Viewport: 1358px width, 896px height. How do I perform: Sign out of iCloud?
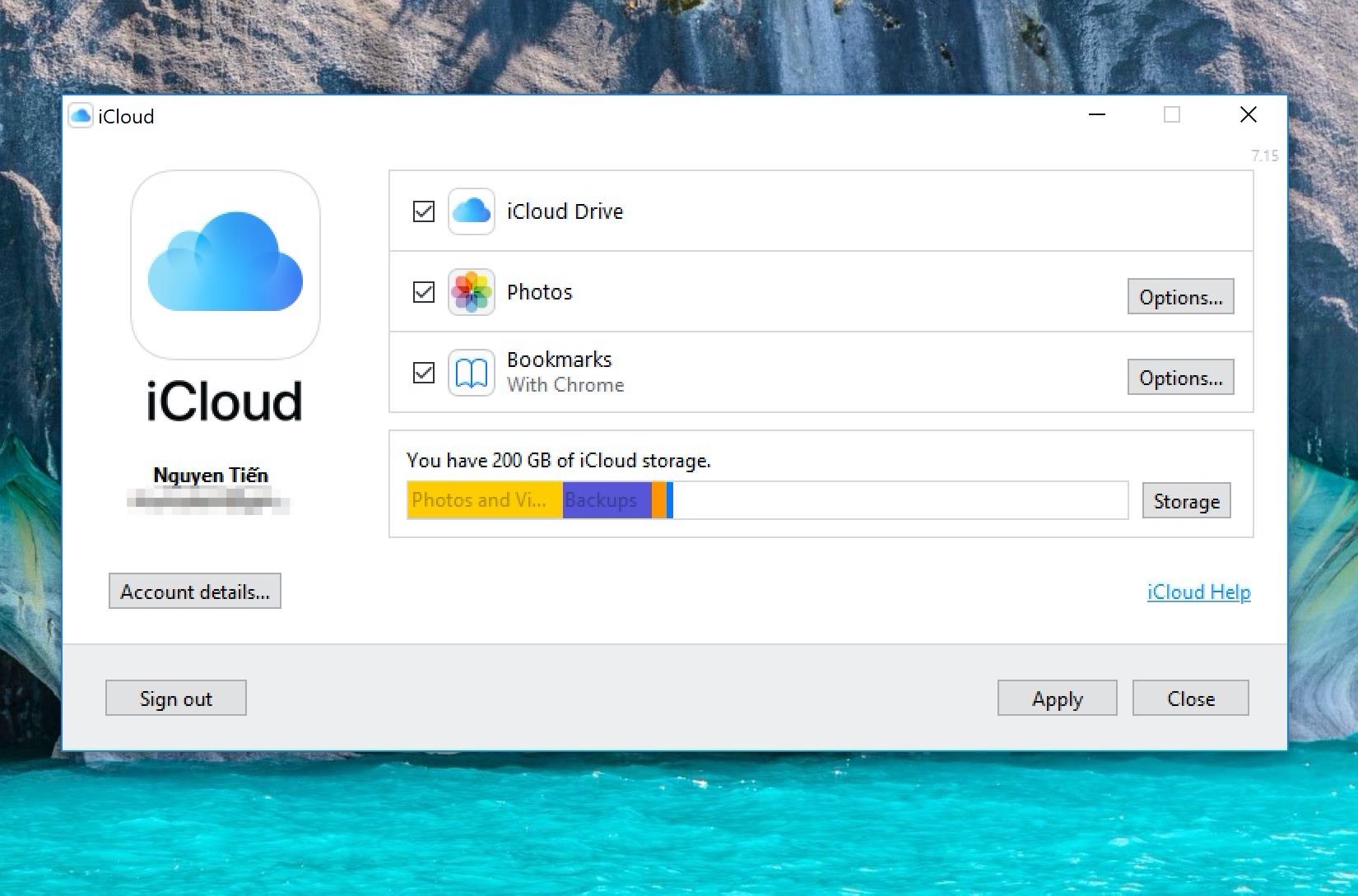pyautogui.click(x=176, y=699)
